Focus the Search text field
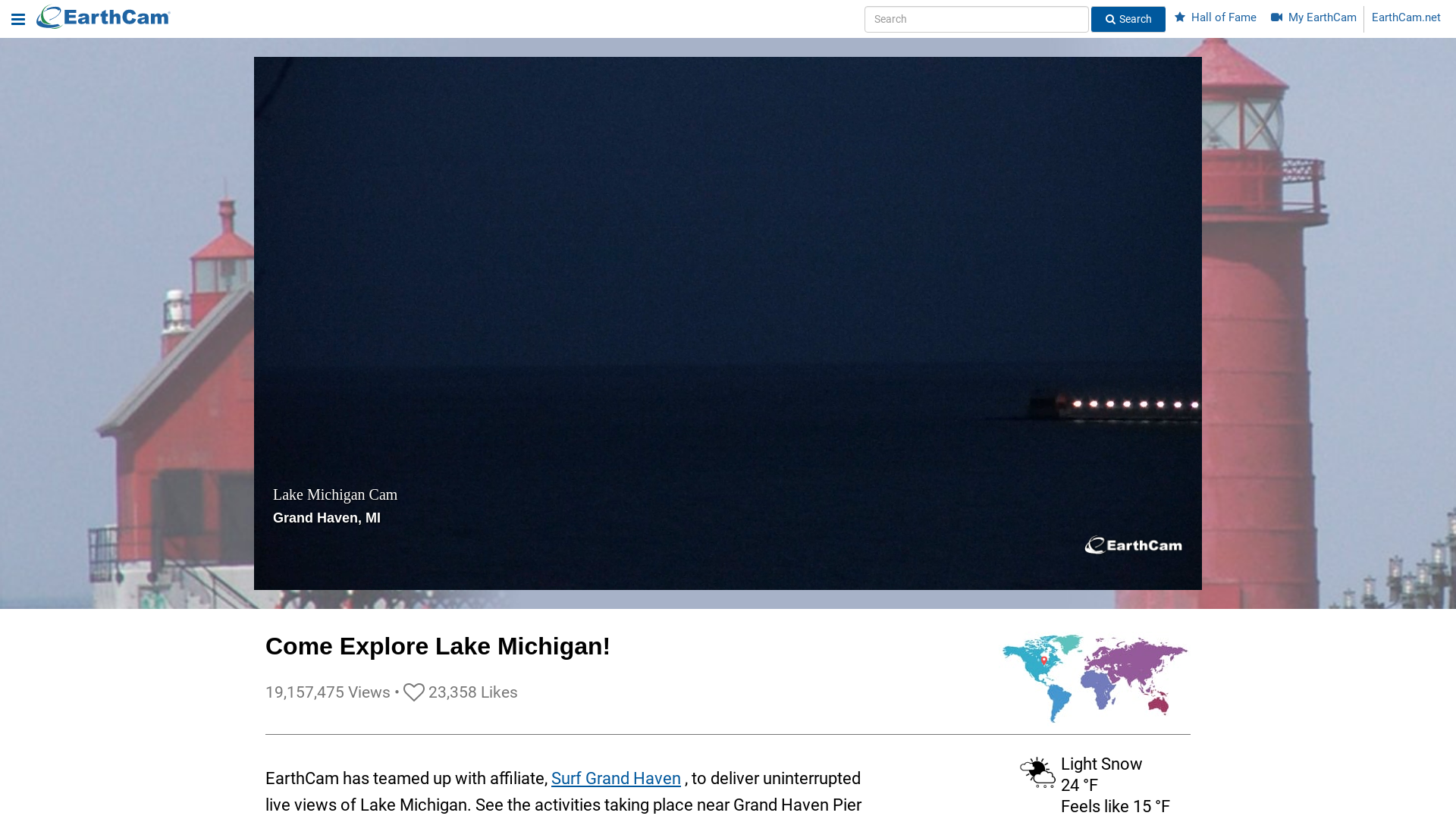Screen dimensions: 1456x819 coord(976,20)
